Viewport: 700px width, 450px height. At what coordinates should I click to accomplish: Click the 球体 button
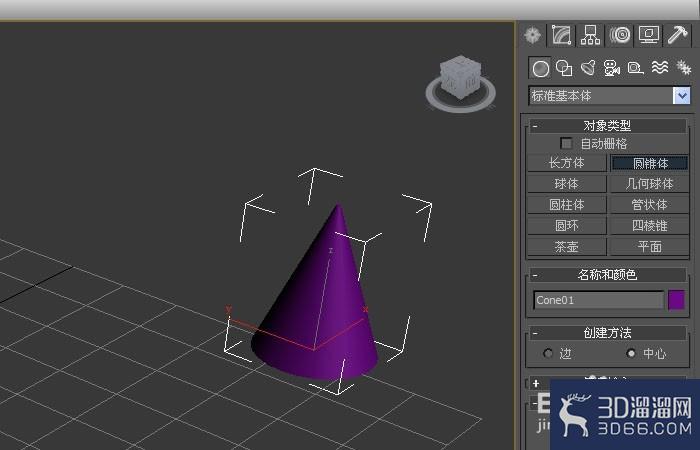point(567,183)
